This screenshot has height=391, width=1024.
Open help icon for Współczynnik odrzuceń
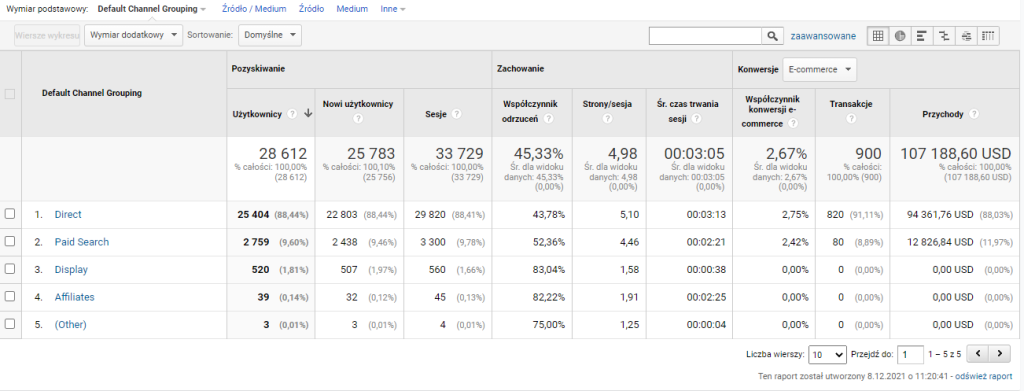[x=549, y=119]
